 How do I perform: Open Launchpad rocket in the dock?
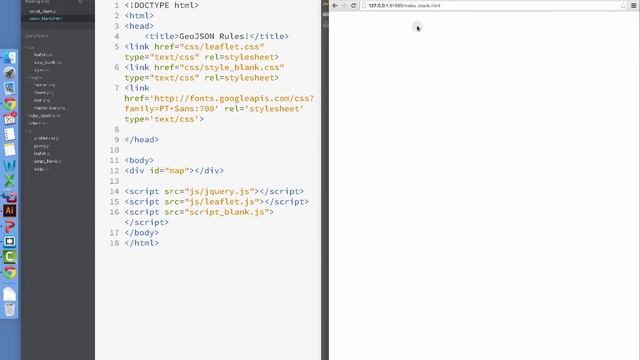[x=9, y=73]
